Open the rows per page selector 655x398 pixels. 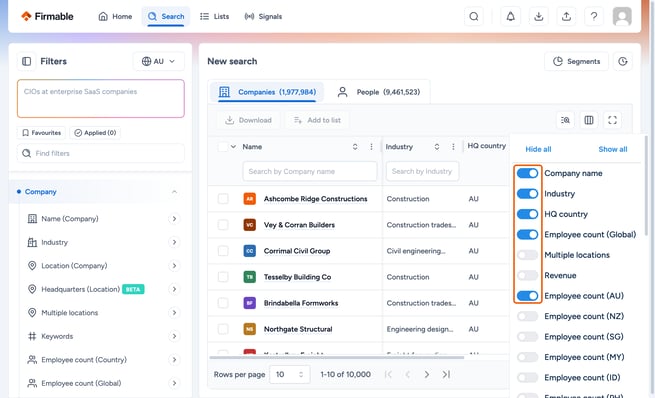290,375
